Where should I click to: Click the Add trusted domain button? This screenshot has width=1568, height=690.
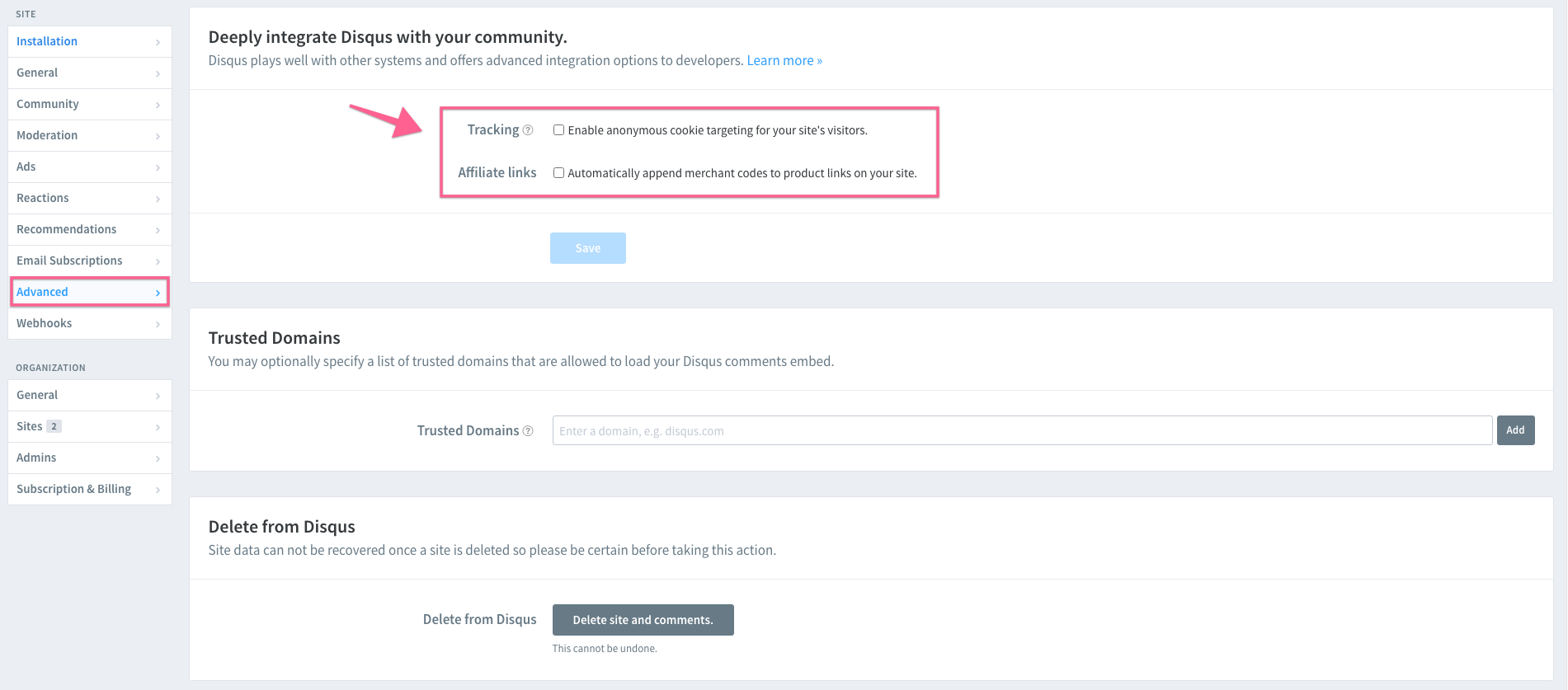point(1515,430)
